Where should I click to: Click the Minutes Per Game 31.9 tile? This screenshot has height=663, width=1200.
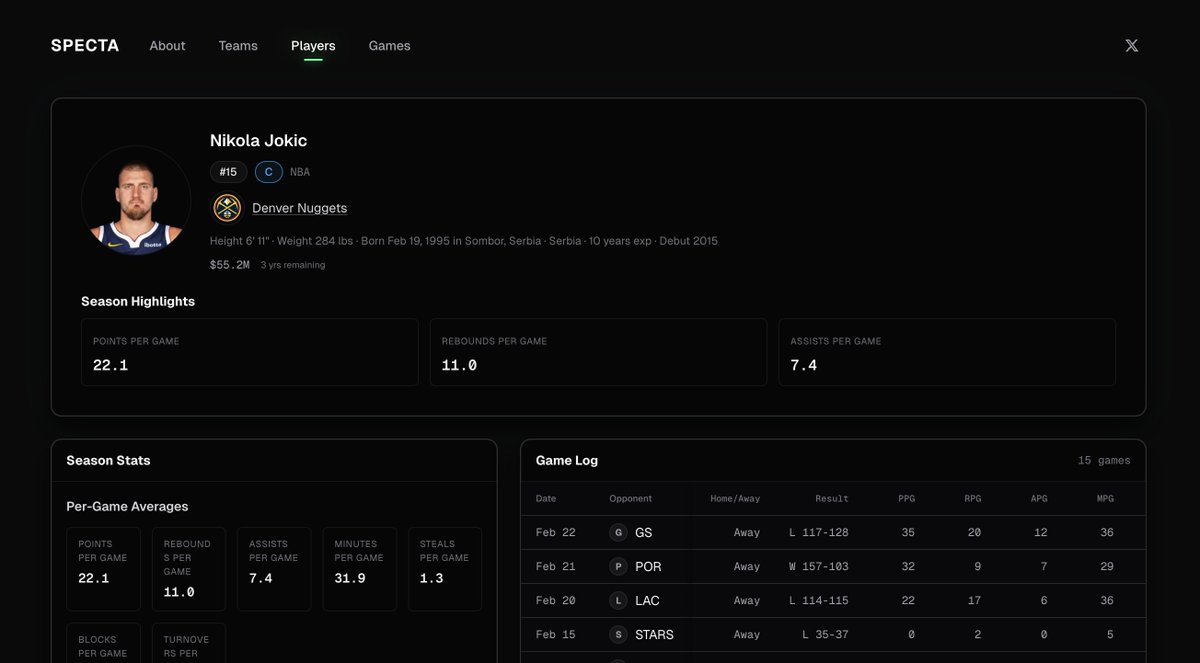pyautogui.click(x=359, y=569)
